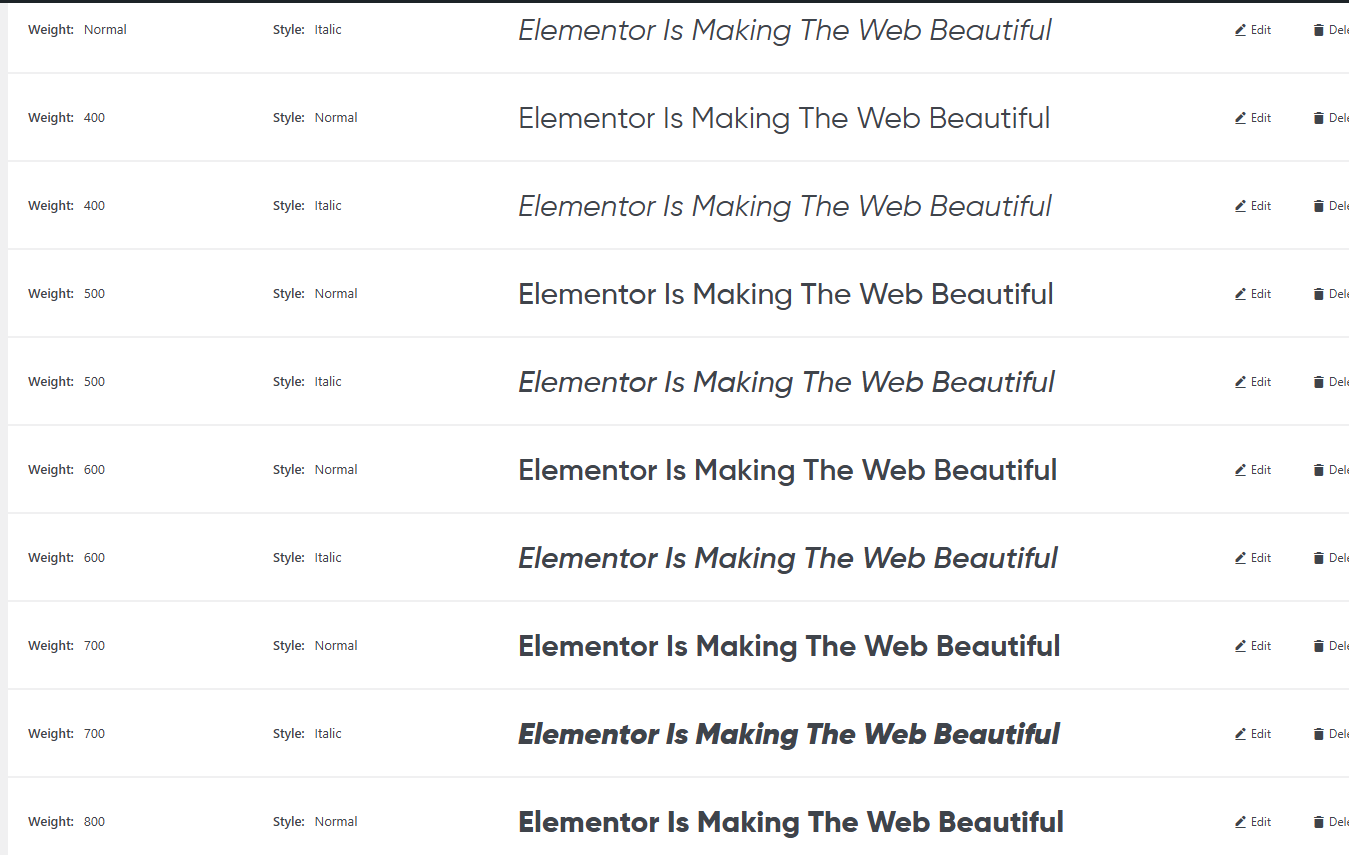This screenshot has width=1349, height=855.
Task: Edit the 400 Normal font variation
Action: [1253, 118]
